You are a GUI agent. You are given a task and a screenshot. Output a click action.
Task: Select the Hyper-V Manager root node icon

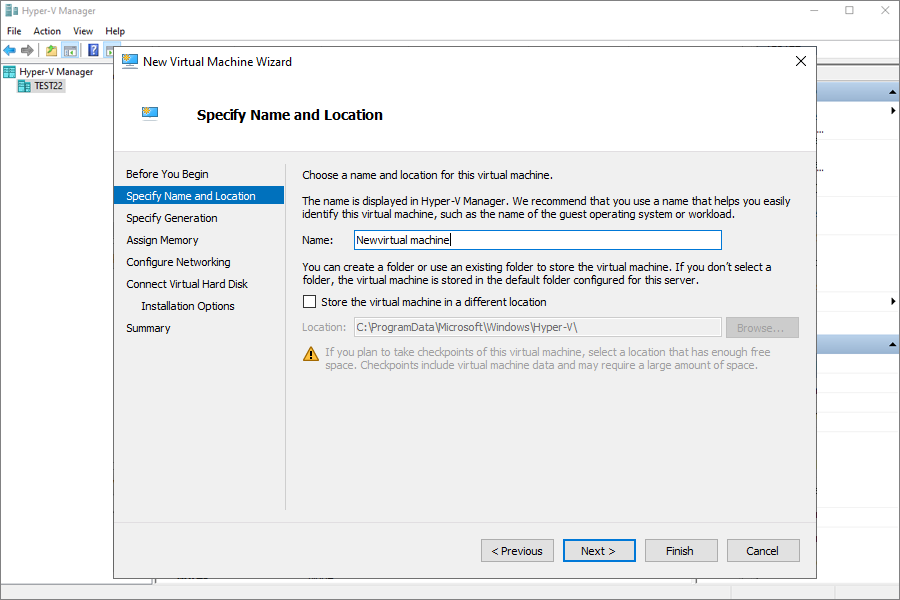tap(10, 72)
